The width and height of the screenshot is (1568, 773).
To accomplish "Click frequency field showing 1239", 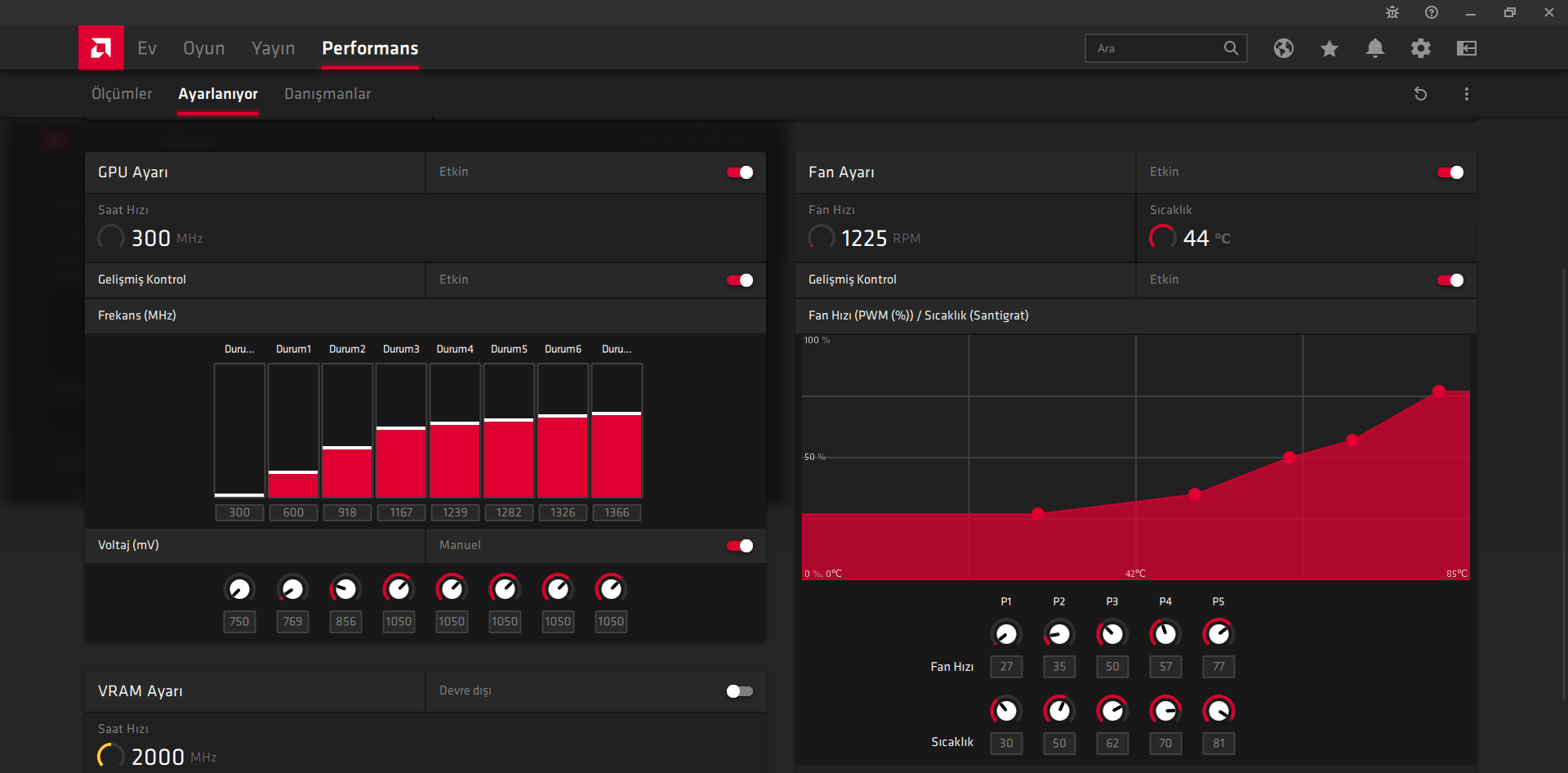I will [455, 512].
